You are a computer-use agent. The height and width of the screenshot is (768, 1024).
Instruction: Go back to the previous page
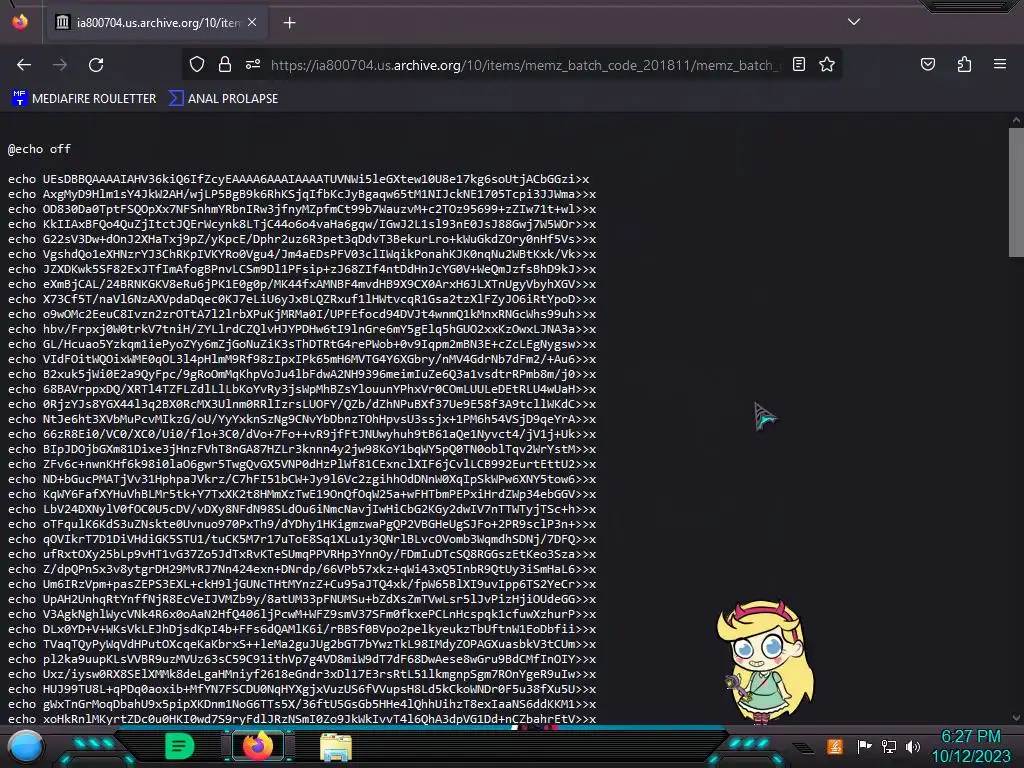[x=24, y=65]
